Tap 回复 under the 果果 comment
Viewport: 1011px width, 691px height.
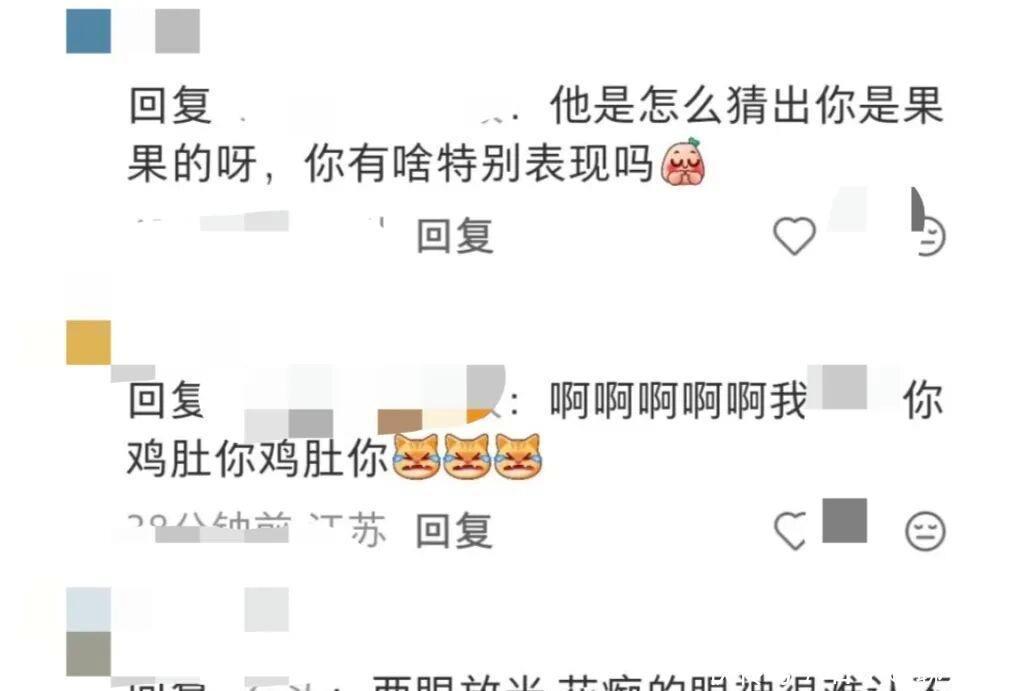point(455,236)
